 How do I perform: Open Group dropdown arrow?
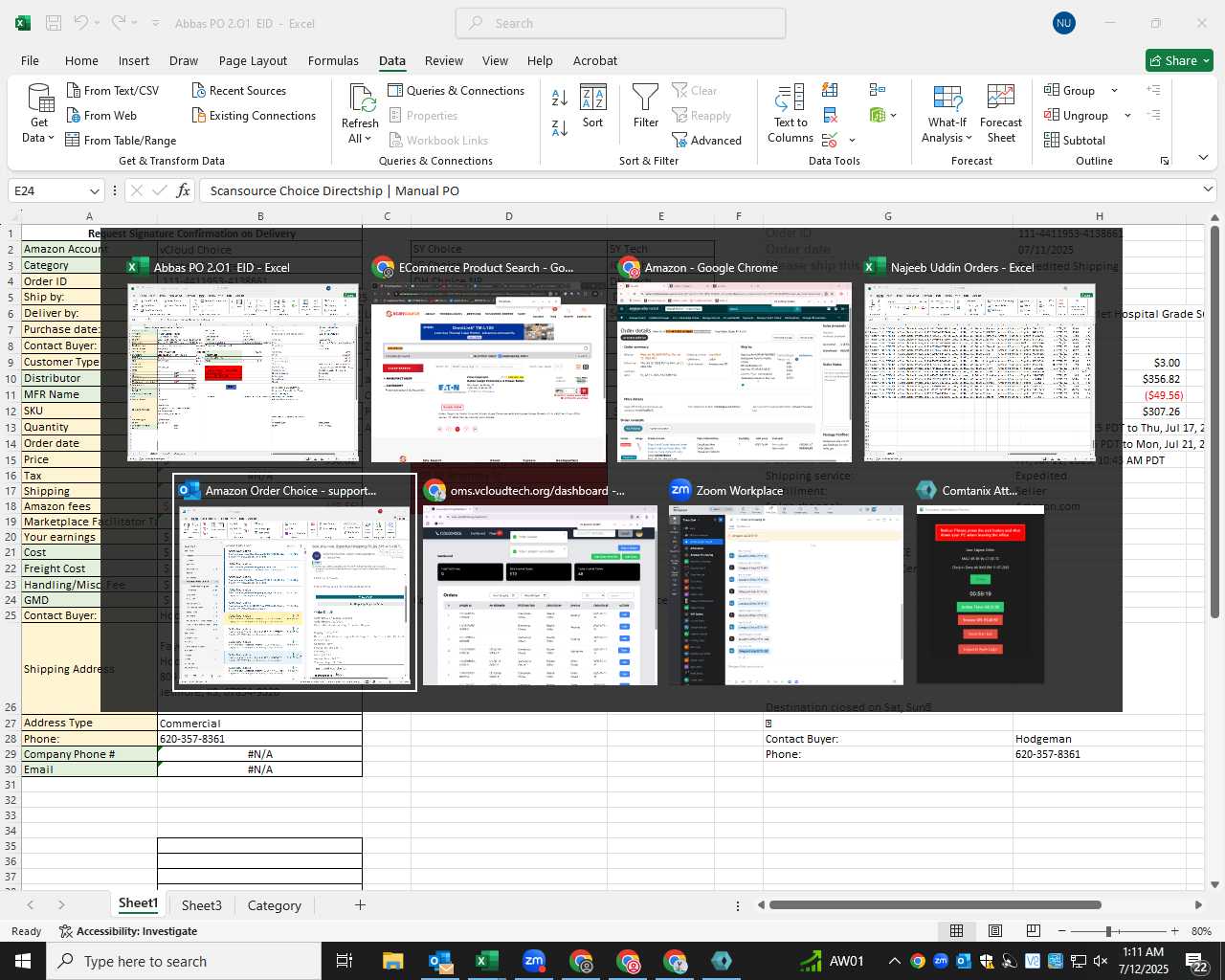pos(1114,90)
